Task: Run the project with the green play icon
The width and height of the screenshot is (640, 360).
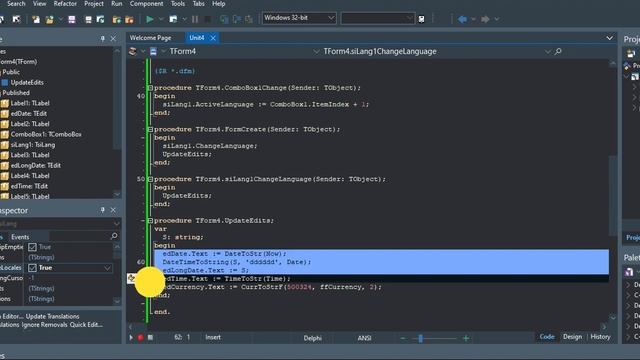Action: point(149,19)
